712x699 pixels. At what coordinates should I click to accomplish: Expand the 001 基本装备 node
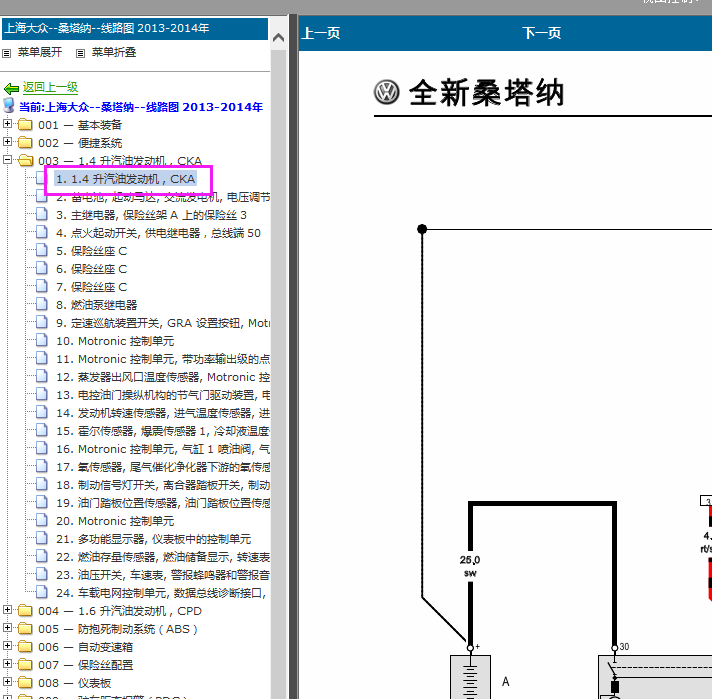click(x=7, y=124)
